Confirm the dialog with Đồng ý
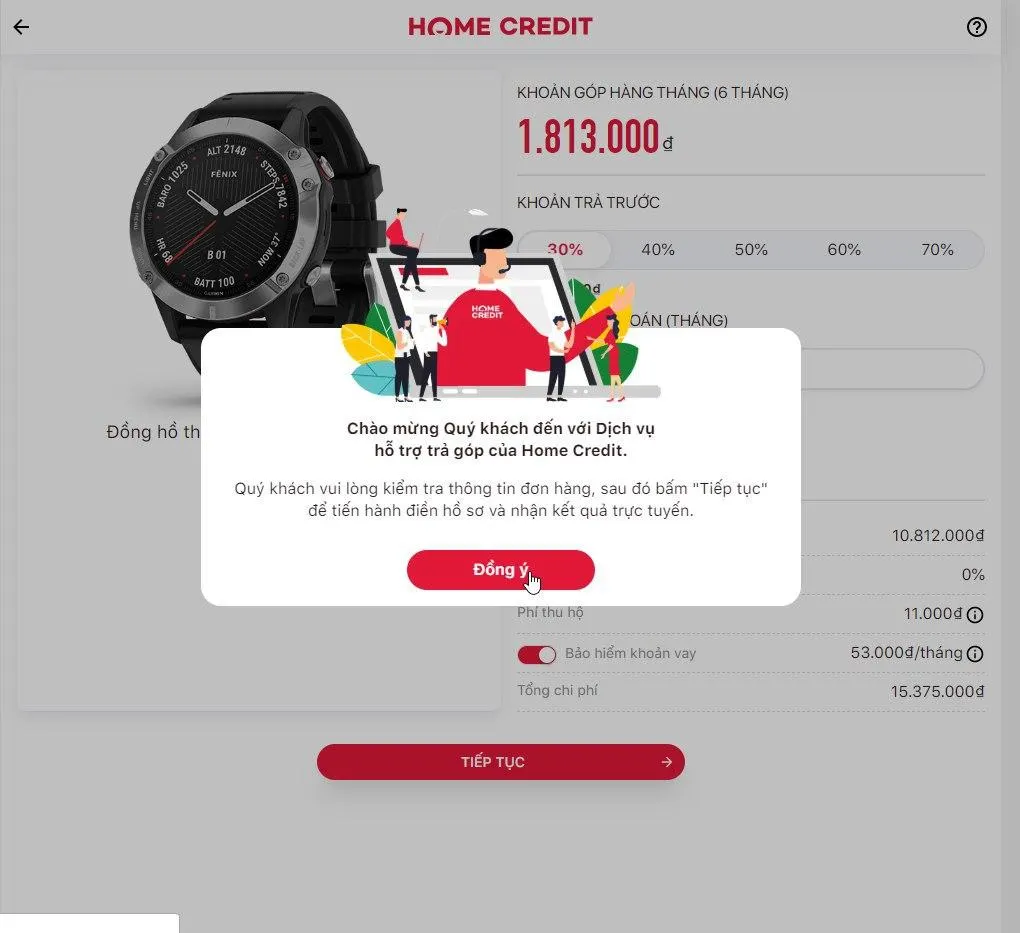The image size is (1020, 933). (500, 570)
